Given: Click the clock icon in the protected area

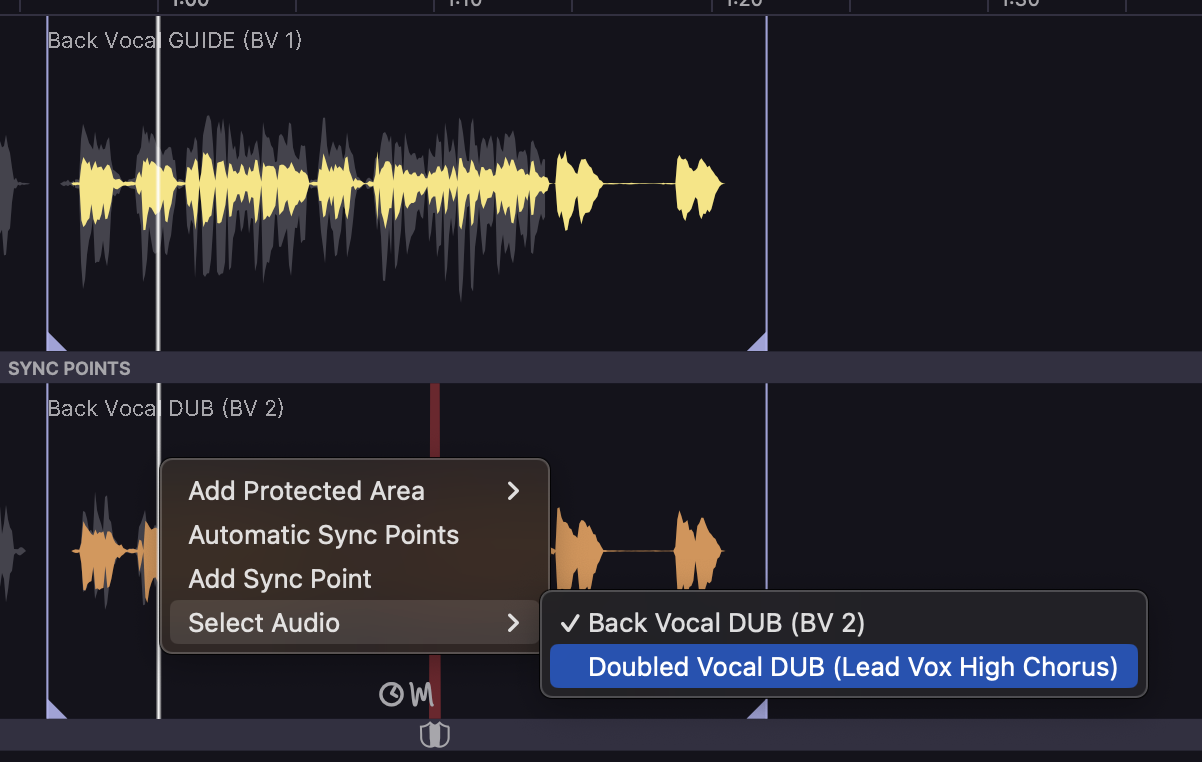Looking at the screenshot, I should pyautogui.click(x=392, y=694).
